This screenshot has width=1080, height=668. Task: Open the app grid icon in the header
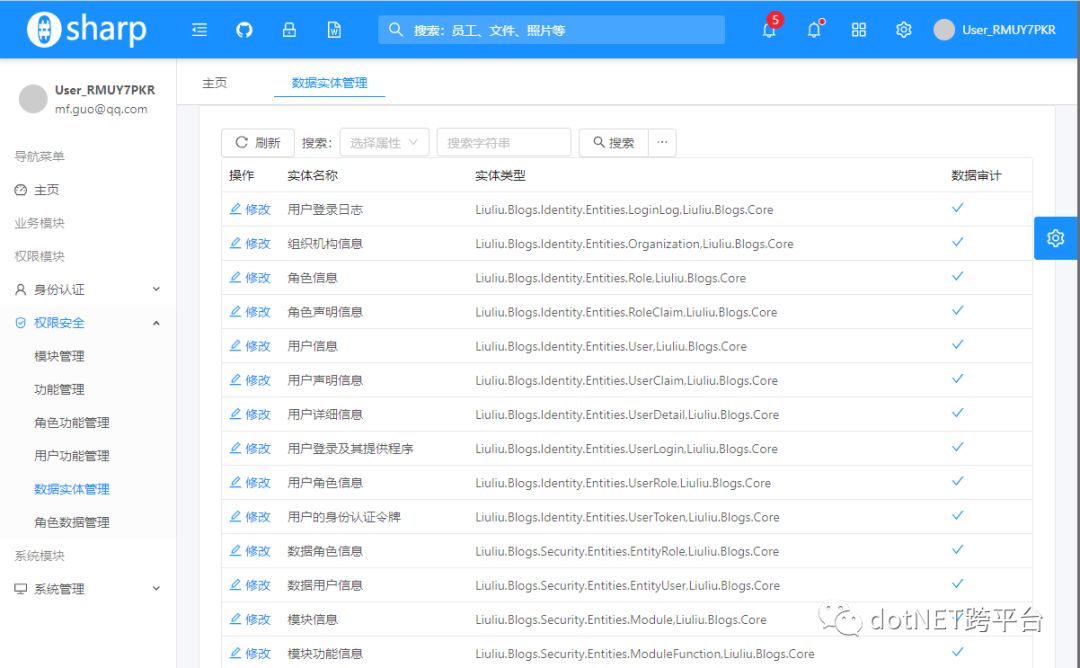(x=859, y=30)
